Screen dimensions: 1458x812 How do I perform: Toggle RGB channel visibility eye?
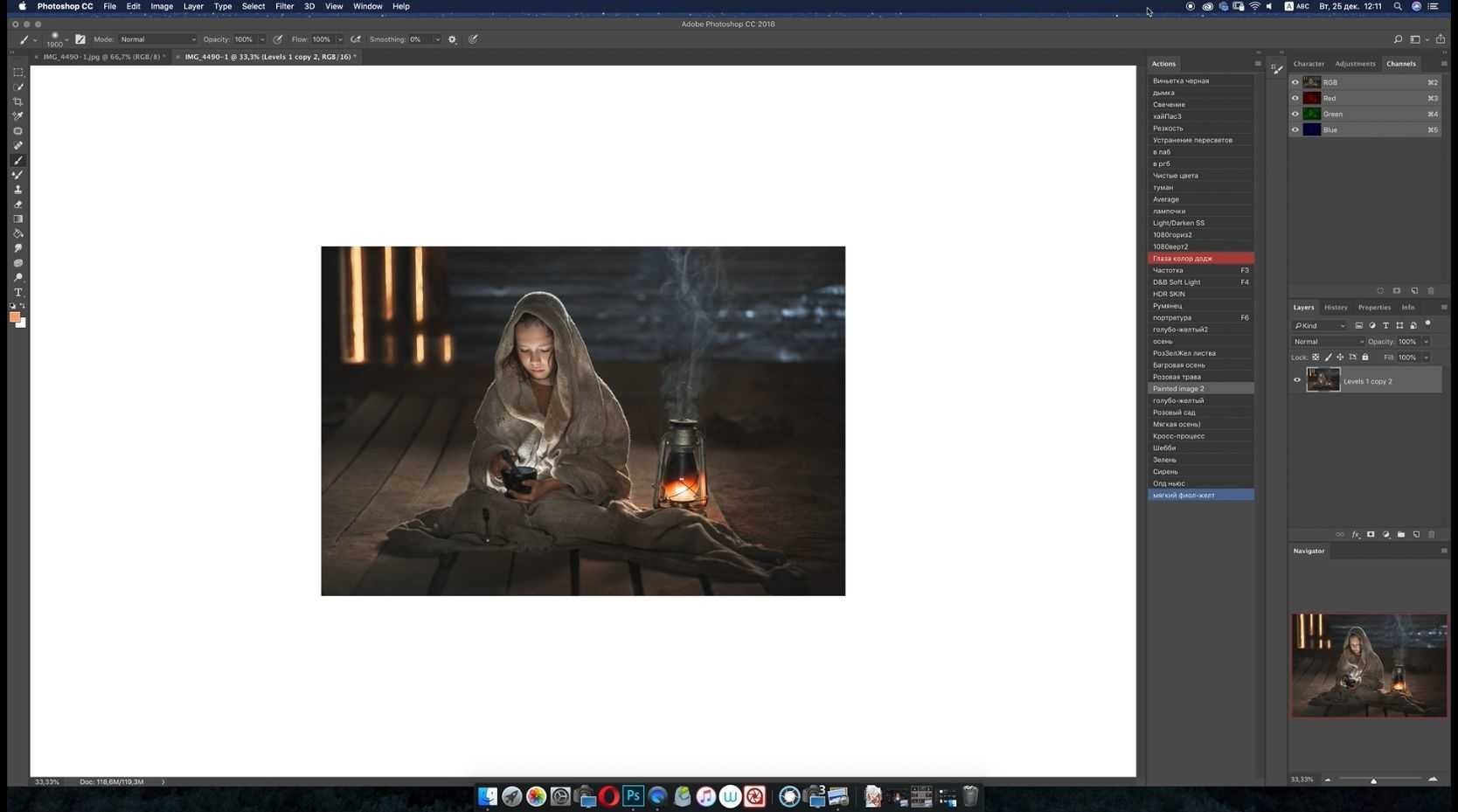(1295, 82)
